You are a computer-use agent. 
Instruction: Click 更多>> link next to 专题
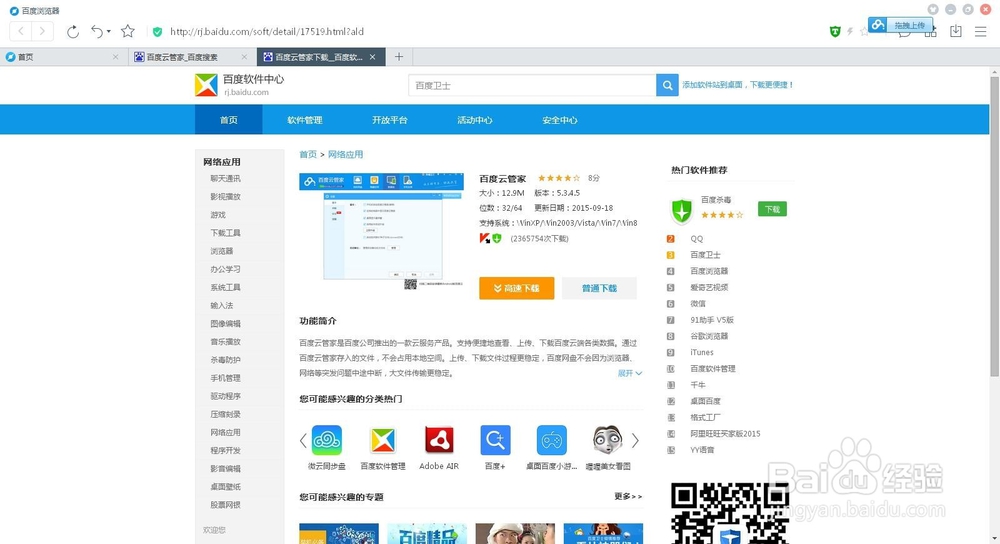click(628, 496)
